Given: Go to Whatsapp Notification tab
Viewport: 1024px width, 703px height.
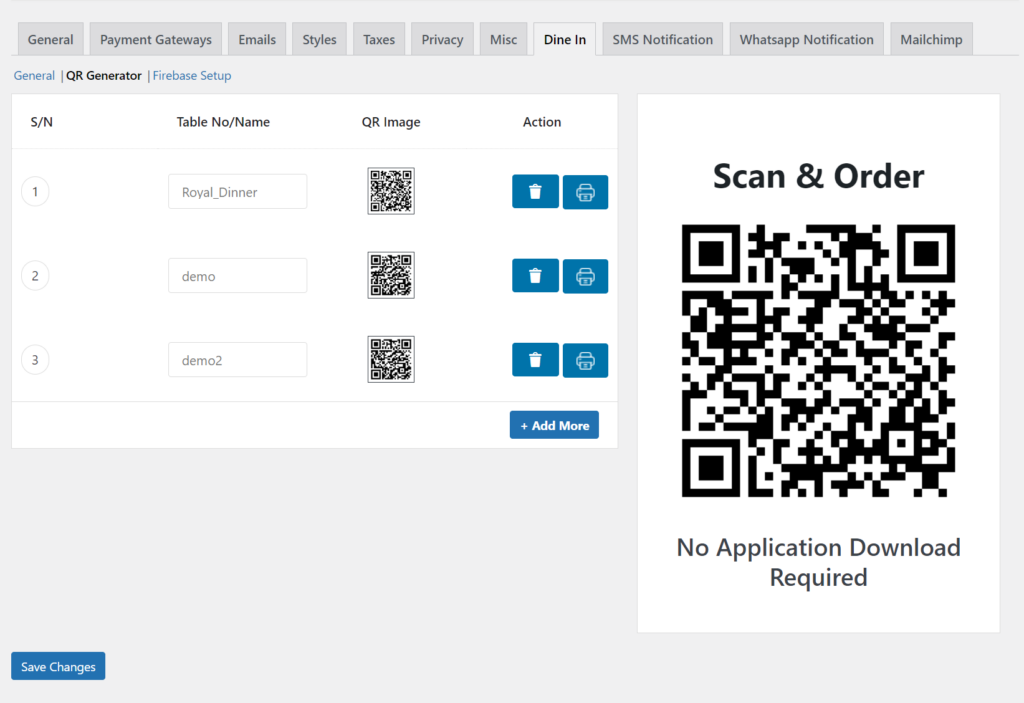Looking at the screenshot, I should pos(806,40).
